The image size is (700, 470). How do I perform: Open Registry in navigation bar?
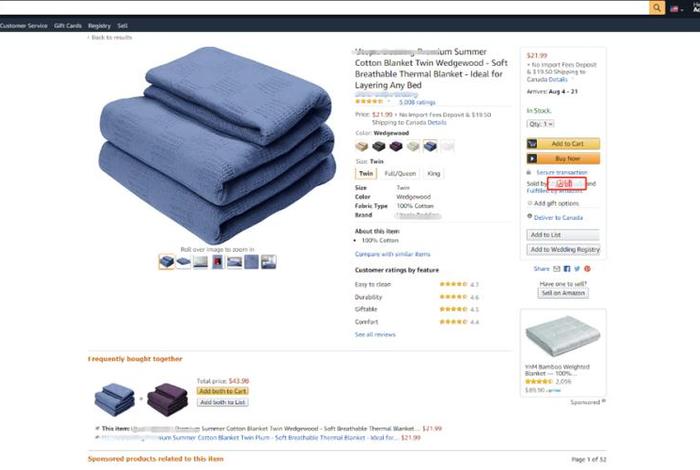point(99,26)
